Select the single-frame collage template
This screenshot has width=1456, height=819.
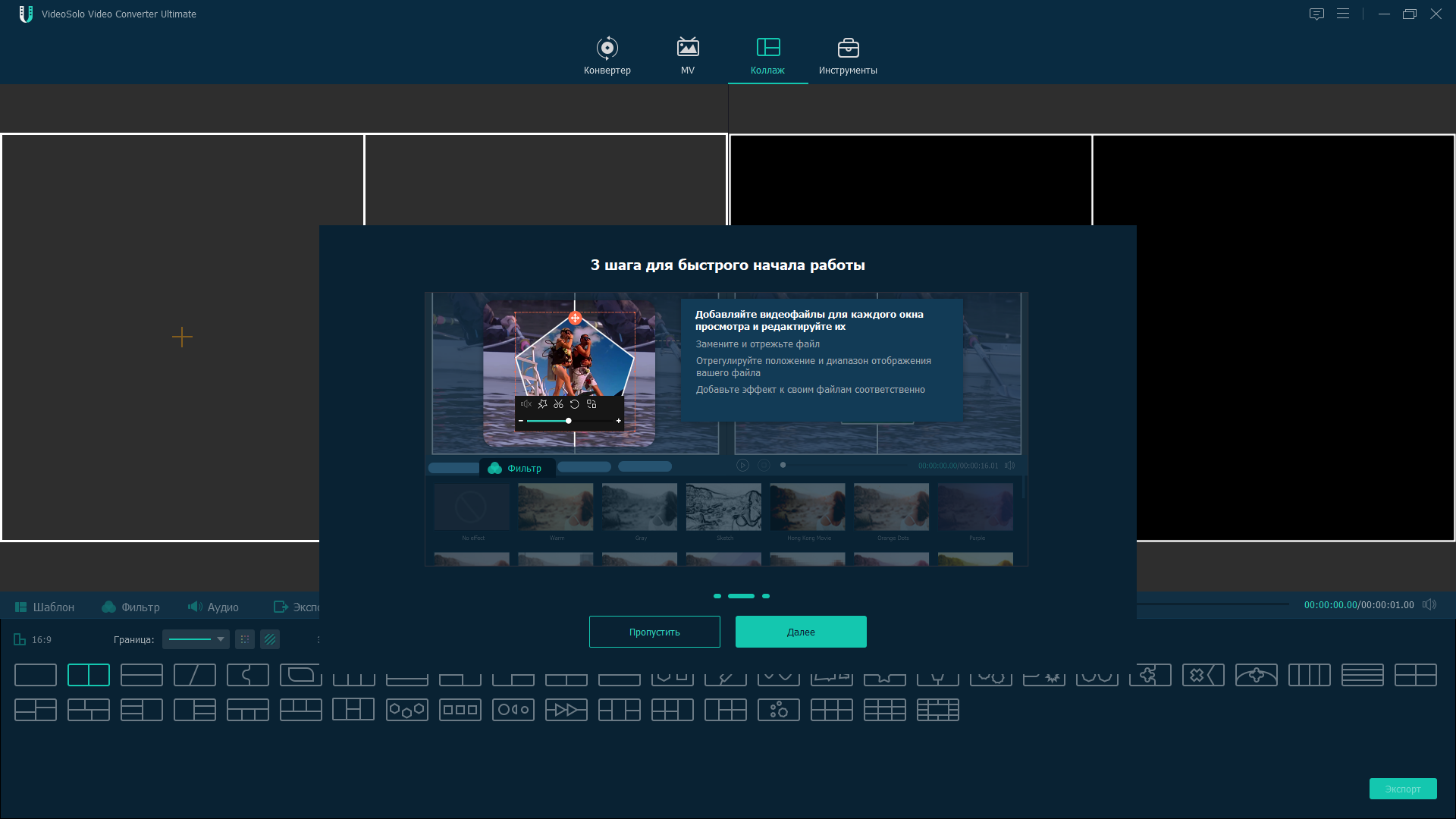(x=36, y=675)
